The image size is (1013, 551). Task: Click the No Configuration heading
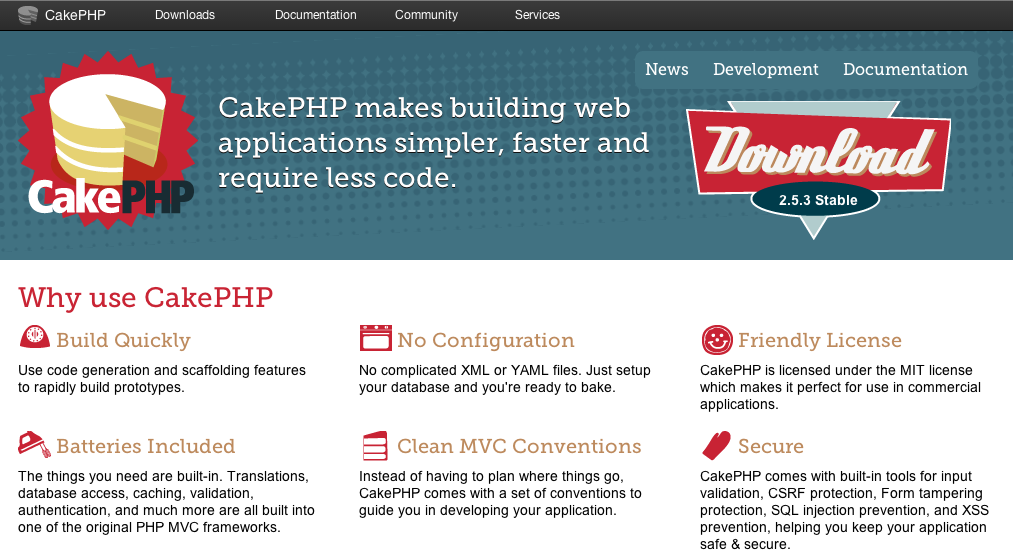485,340
